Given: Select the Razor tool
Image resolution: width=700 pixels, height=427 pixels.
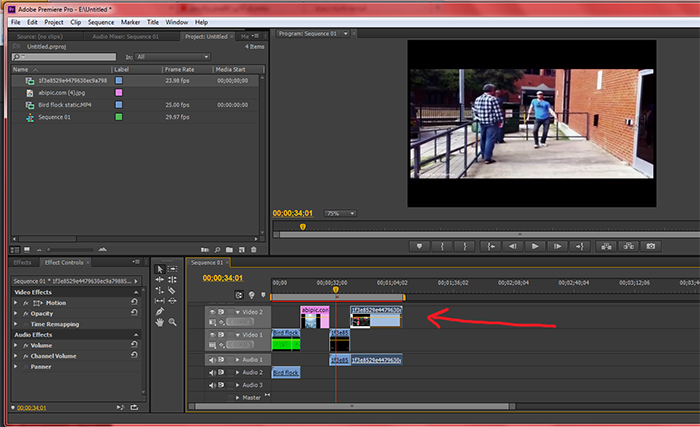Looking at the screenshot, I should 172,290.
